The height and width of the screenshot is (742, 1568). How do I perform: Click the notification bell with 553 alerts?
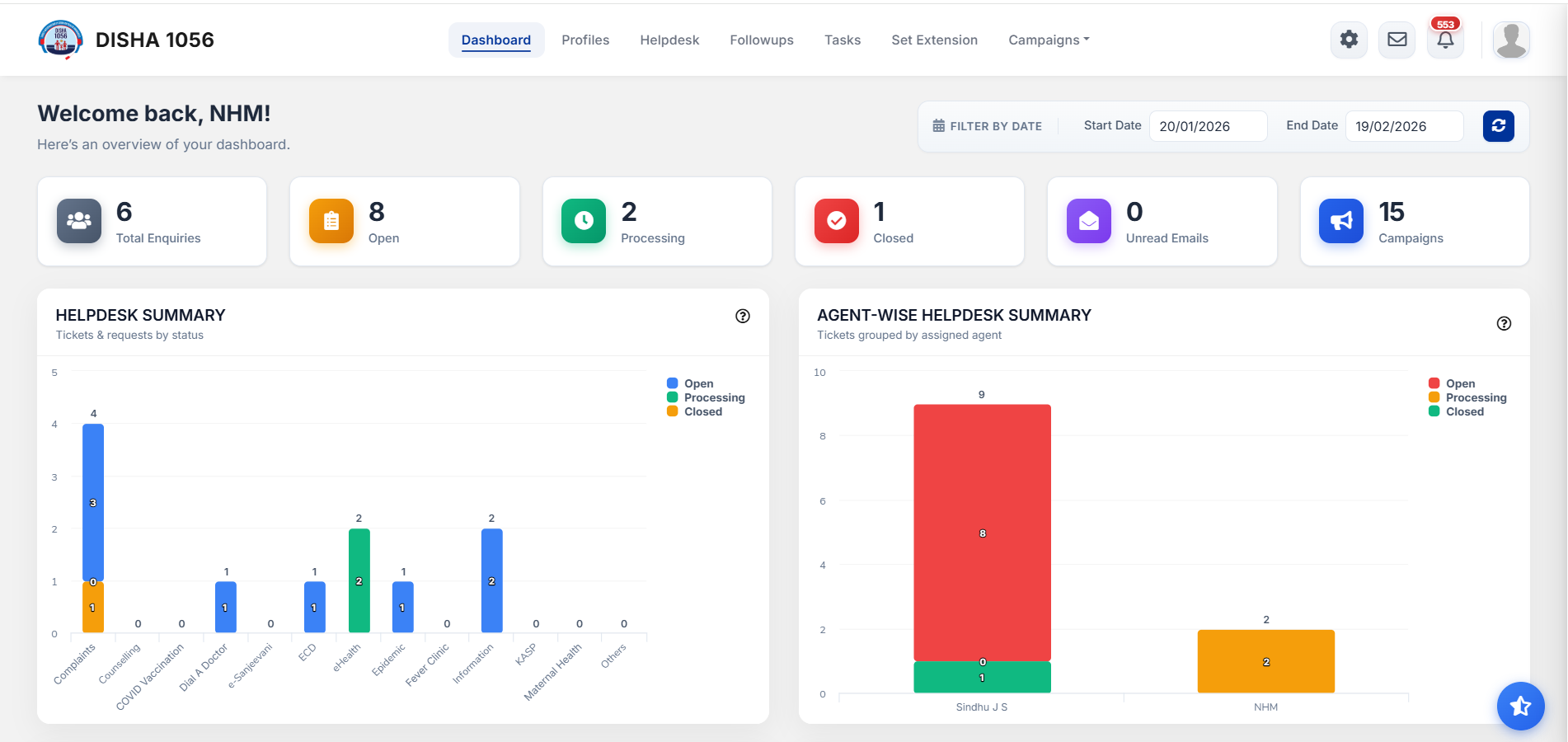coord(1444,40)
